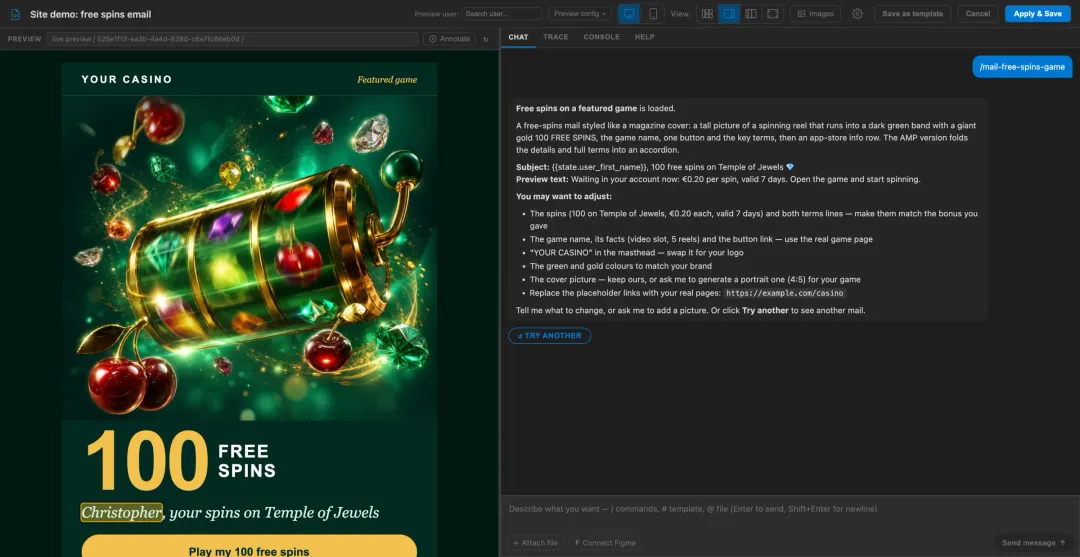Select the three-column view layout icon
Screen dimensions: 1080x557
click(x=751, y=14)
